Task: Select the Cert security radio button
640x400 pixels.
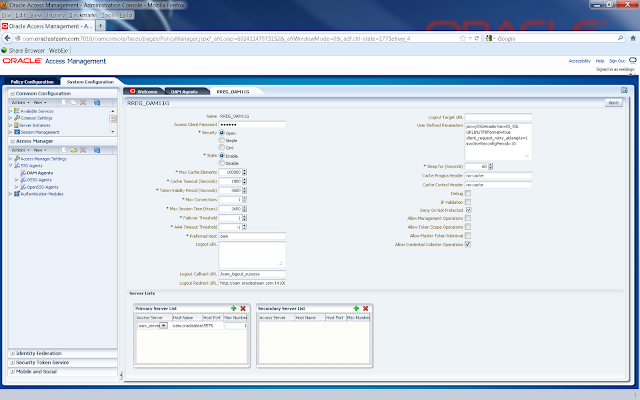Action: click(x=222, y=147)
